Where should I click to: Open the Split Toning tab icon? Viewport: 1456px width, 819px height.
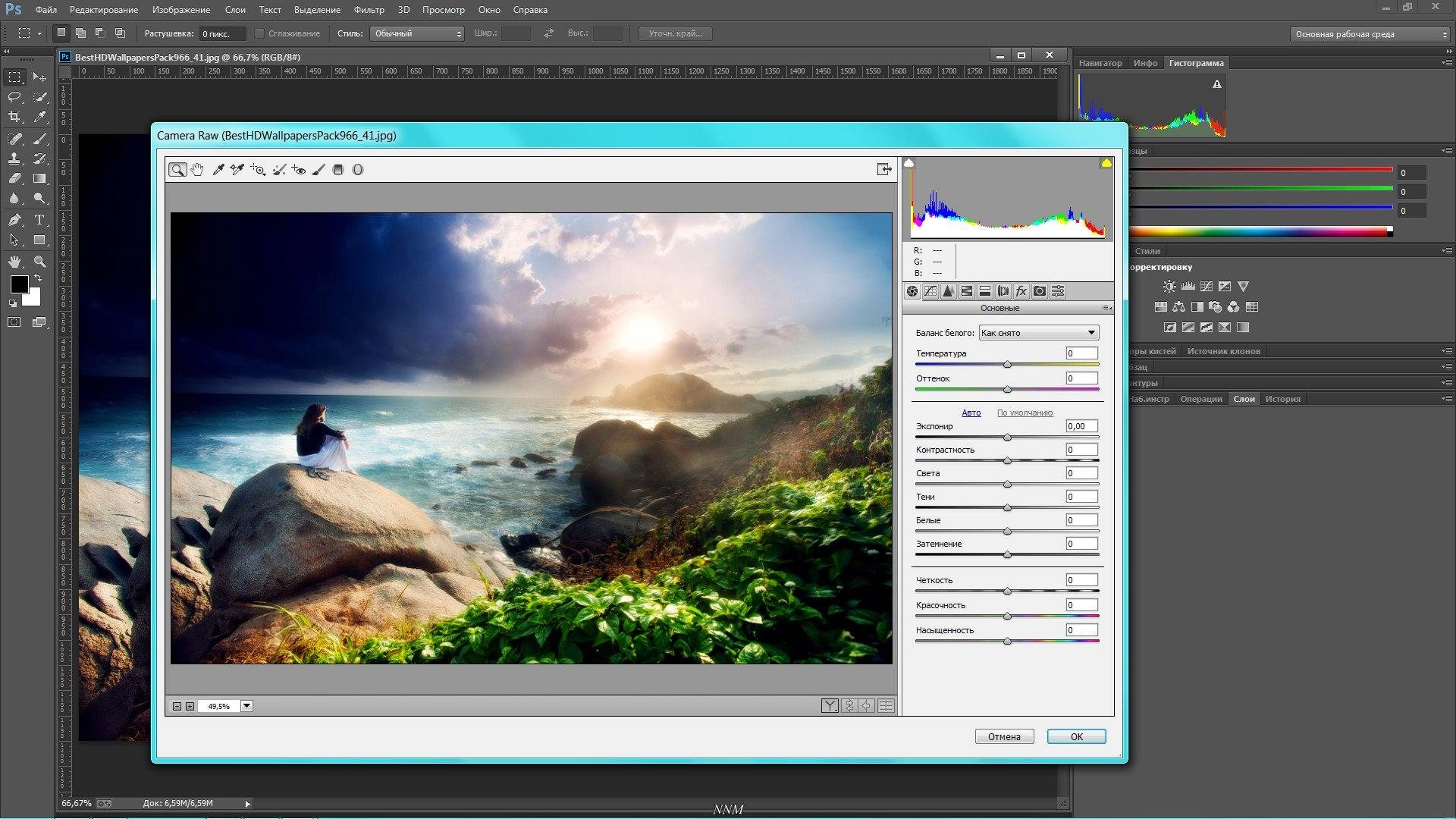point(985,291)
